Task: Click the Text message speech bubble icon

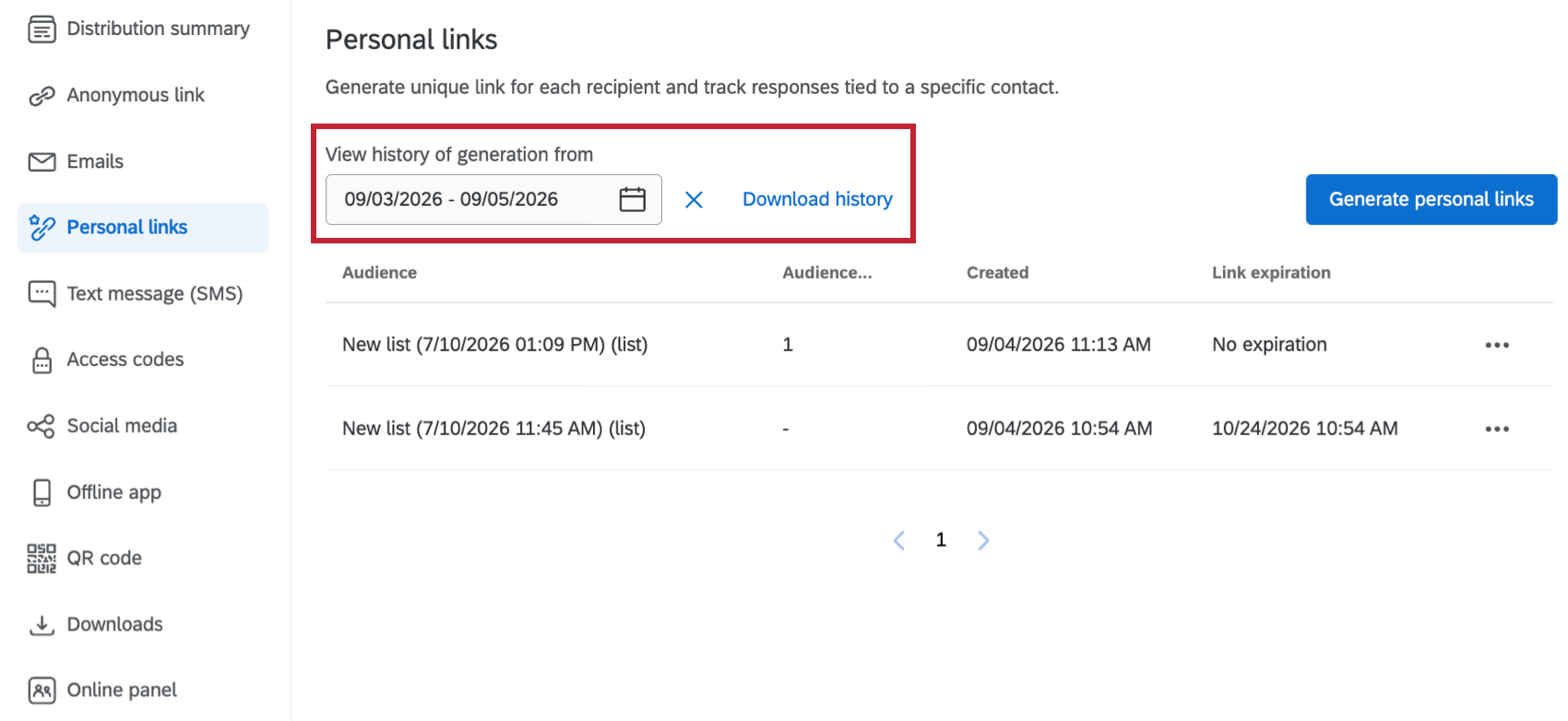Action: click(x=42, y=294)
